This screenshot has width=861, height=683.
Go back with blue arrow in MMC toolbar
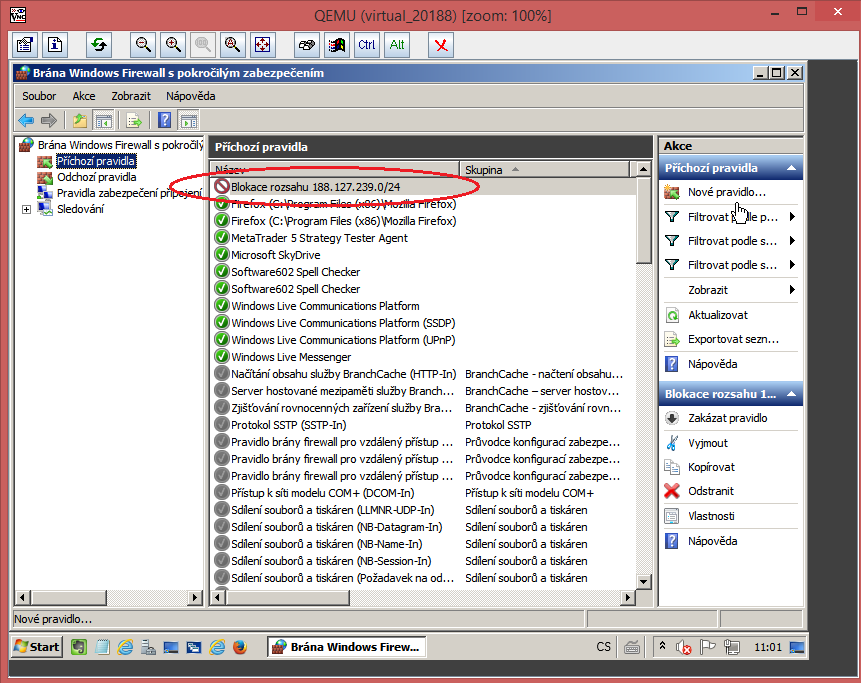pyautogui.click(x=26, y=120)
